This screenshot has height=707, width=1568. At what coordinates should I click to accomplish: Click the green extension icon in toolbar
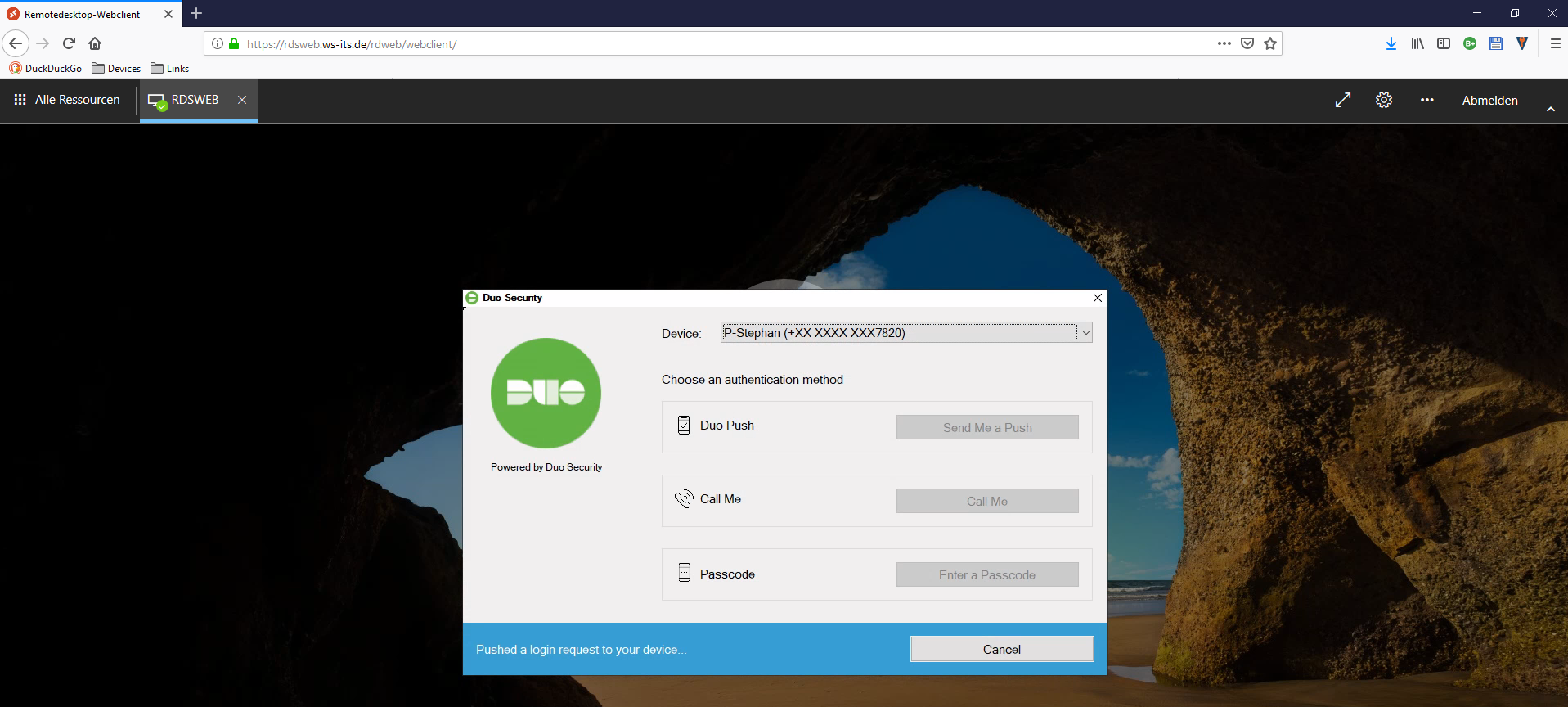pyautogui.click(x=1470, y=43)
